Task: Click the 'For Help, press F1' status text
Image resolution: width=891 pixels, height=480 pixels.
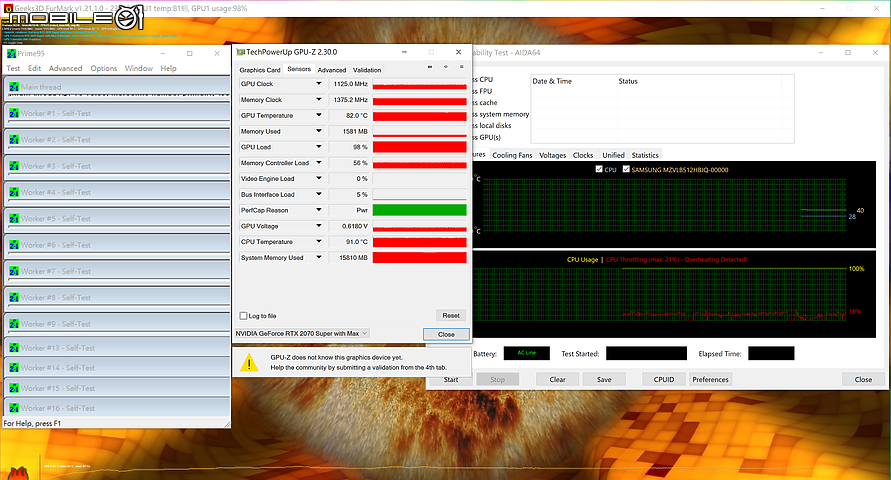Action: pyautogui.click(x=32, y=423)
